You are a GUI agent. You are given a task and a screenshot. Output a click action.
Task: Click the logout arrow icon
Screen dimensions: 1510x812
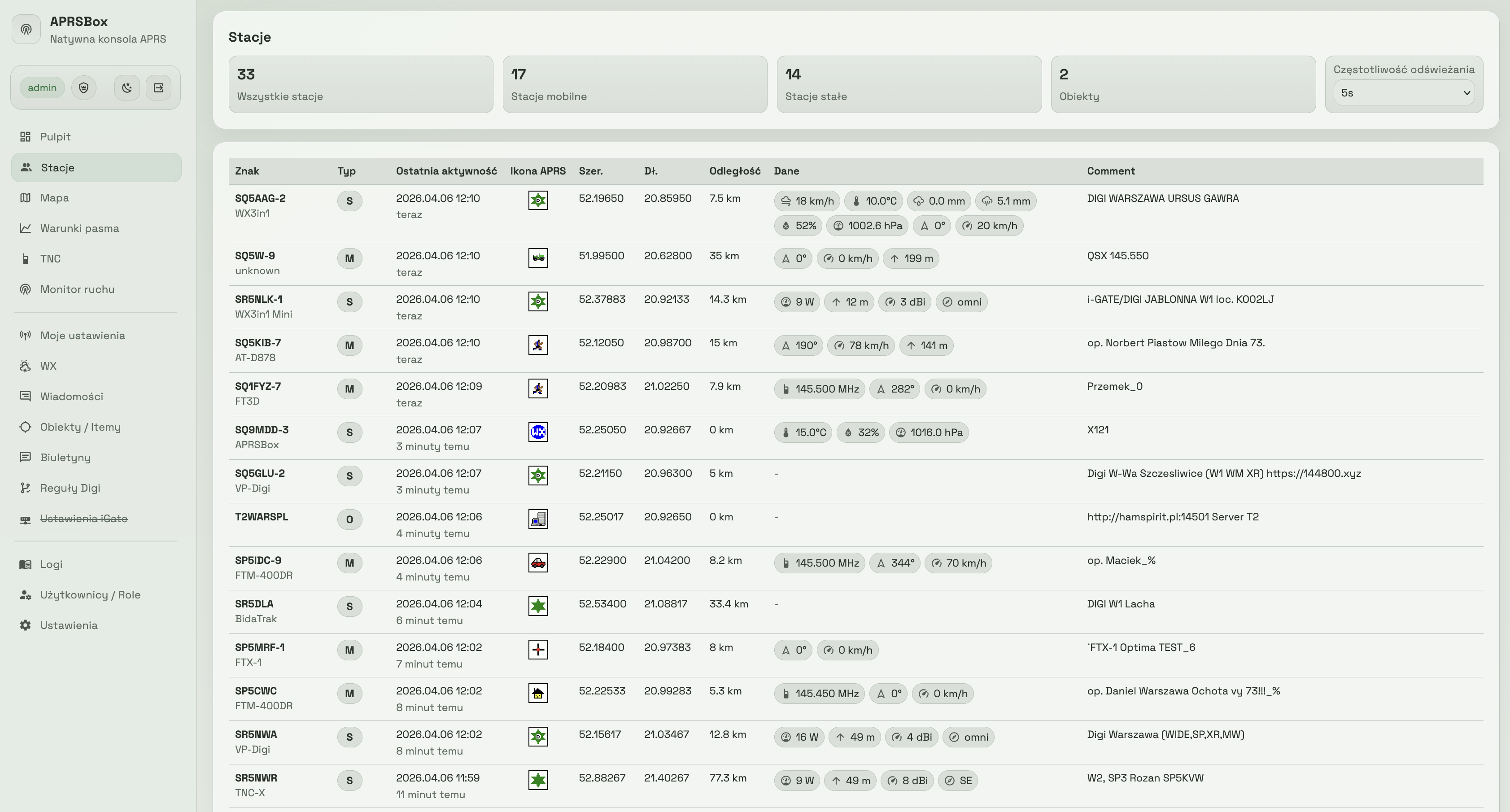coord(158,88)
